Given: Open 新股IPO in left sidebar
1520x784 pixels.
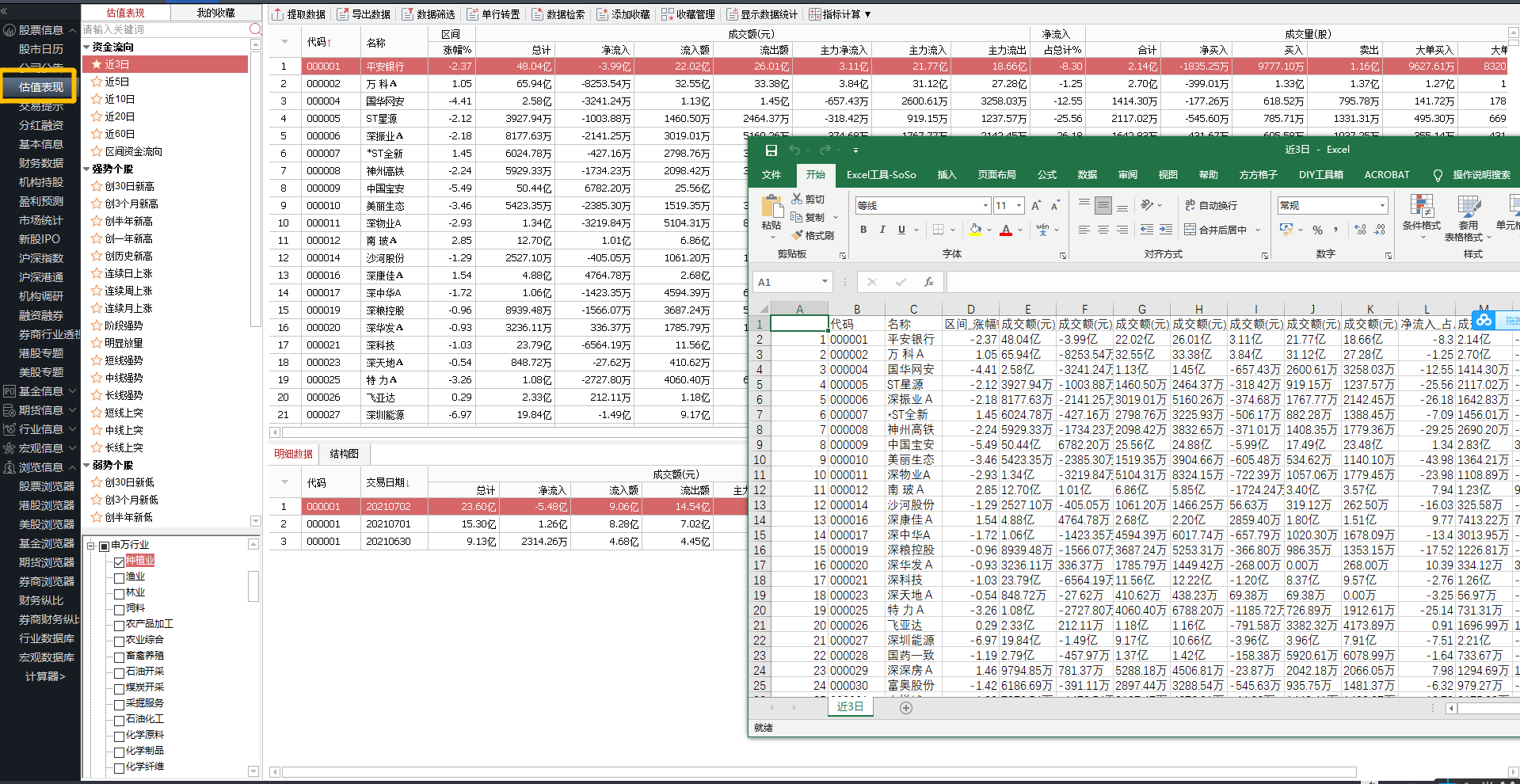Looking at the screenshot, I should click(x=40, y=239).
